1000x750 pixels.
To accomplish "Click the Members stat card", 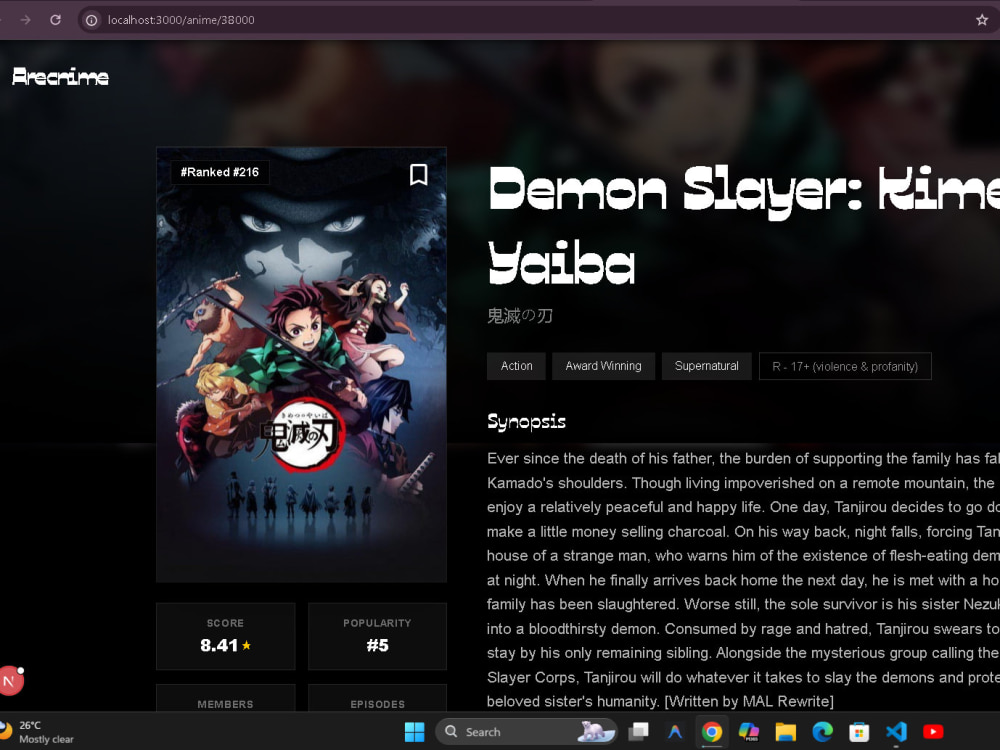I will 226,698.
